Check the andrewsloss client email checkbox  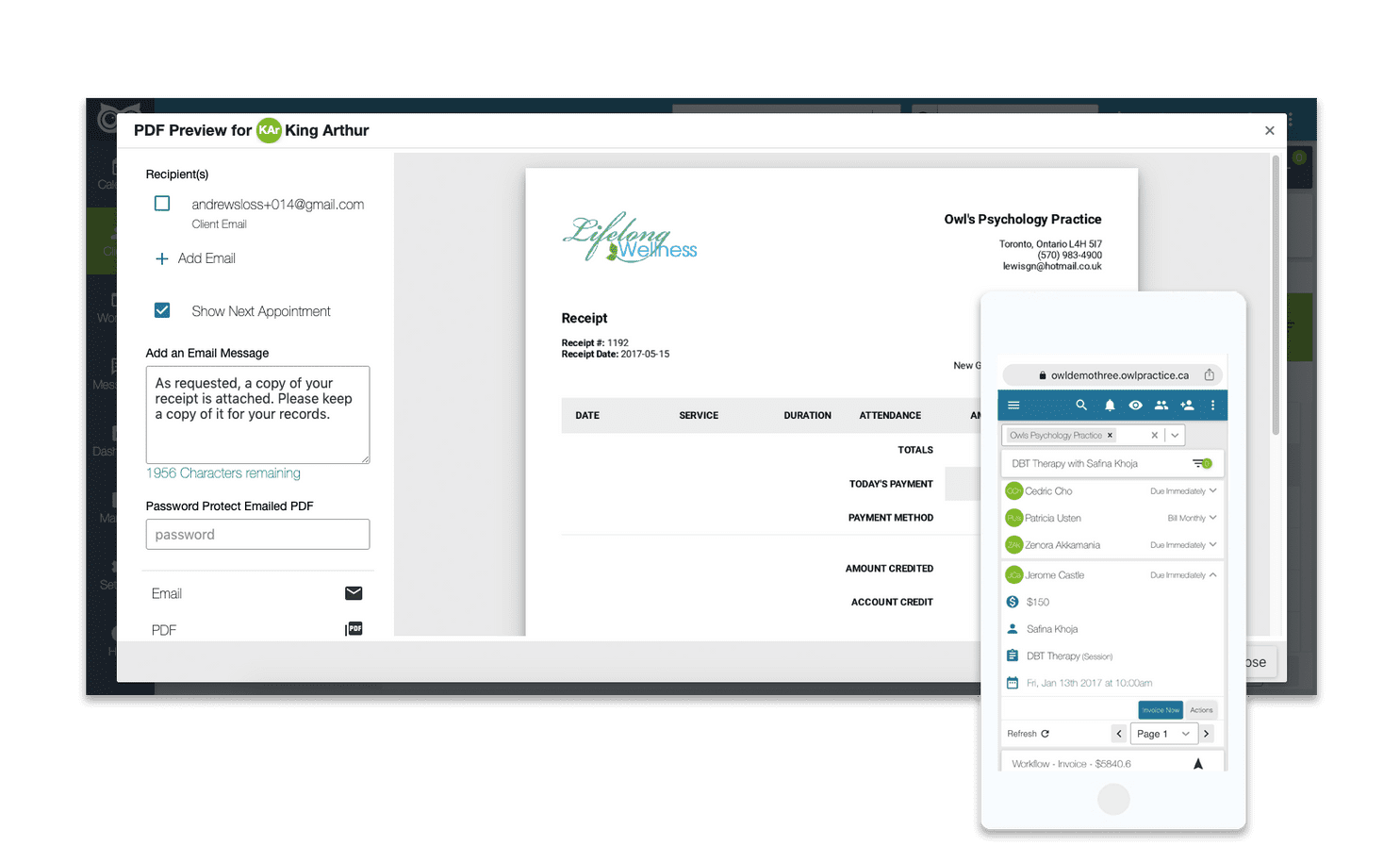(x=161, y=203)
